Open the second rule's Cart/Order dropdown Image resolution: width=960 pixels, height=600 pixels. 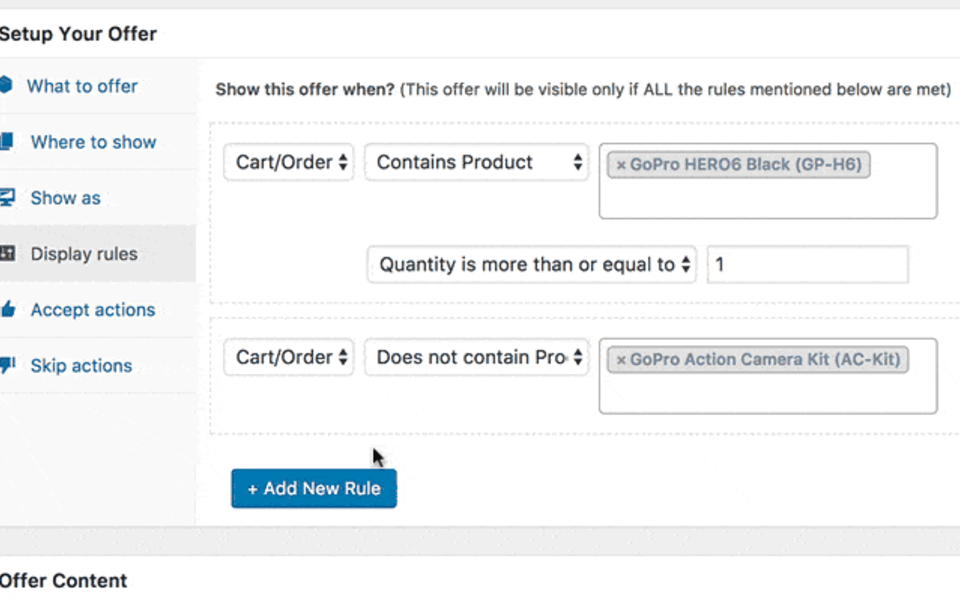tap(288, 357)
